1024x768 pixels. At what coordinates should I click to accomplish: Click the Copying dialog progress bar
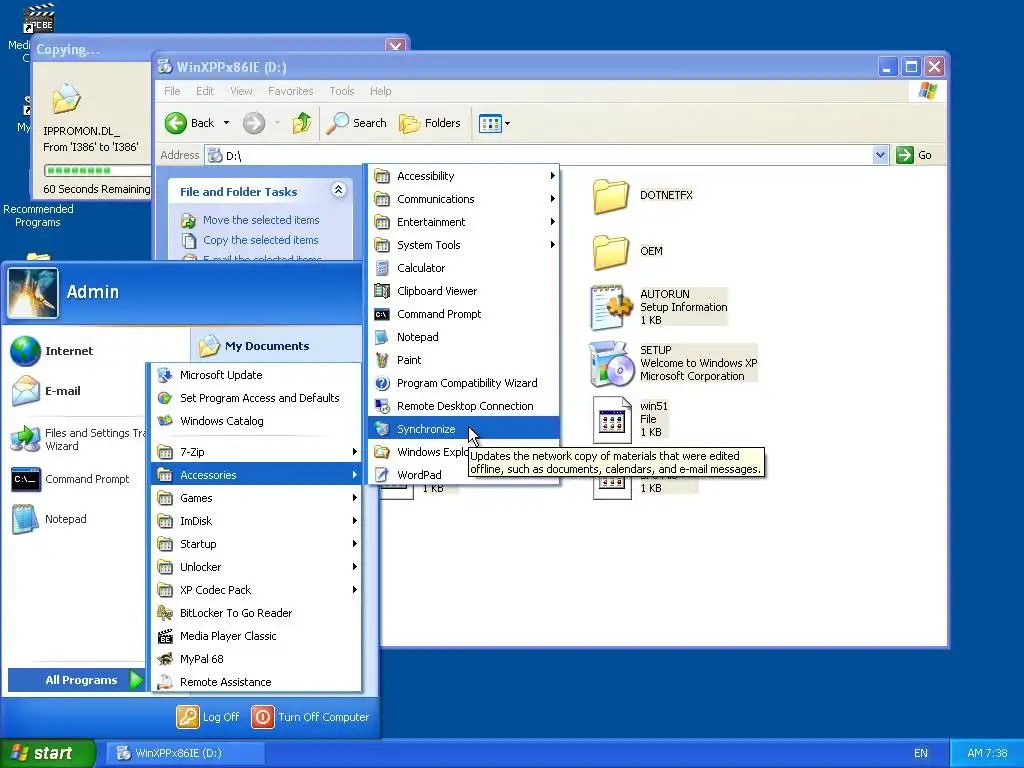pyautogui.click(x=97, y=170)
